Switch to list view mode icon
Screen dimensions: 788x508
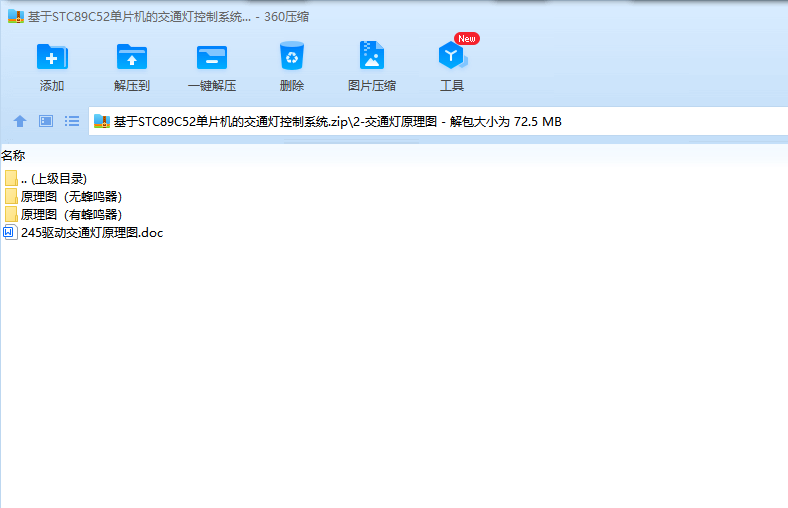[72, 121]
